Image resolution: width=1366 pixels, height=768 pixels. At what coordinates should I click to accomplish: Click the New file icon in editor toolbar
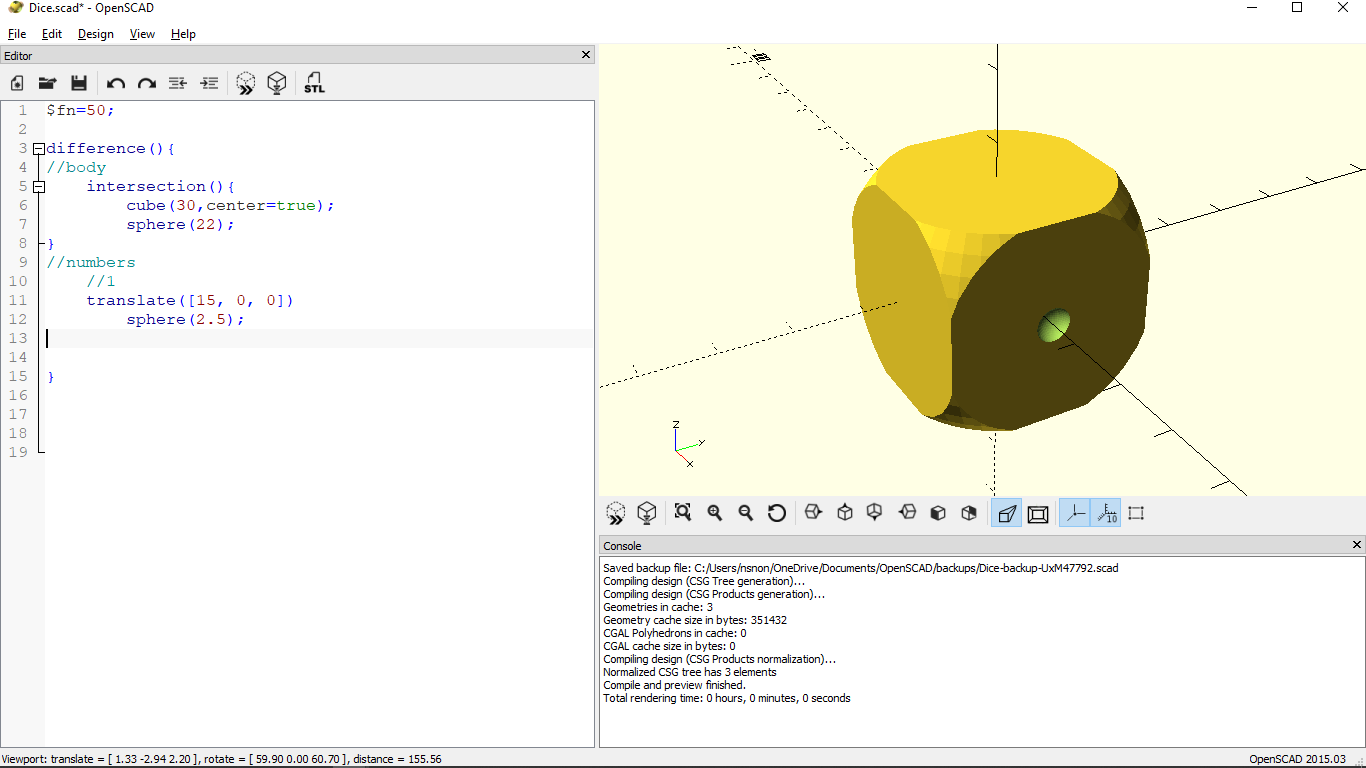[17, 83]
